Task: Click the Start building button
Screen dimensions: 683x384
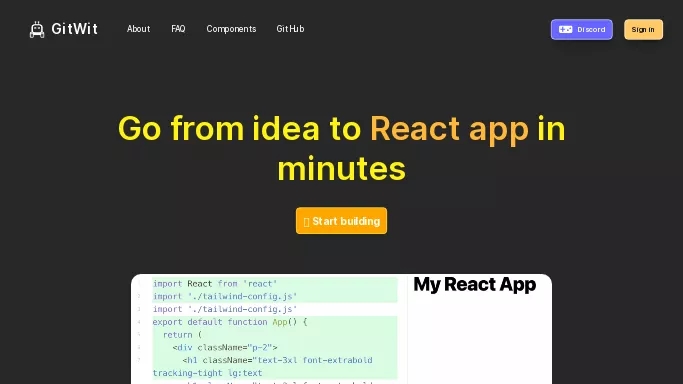Action: point(342,221)
